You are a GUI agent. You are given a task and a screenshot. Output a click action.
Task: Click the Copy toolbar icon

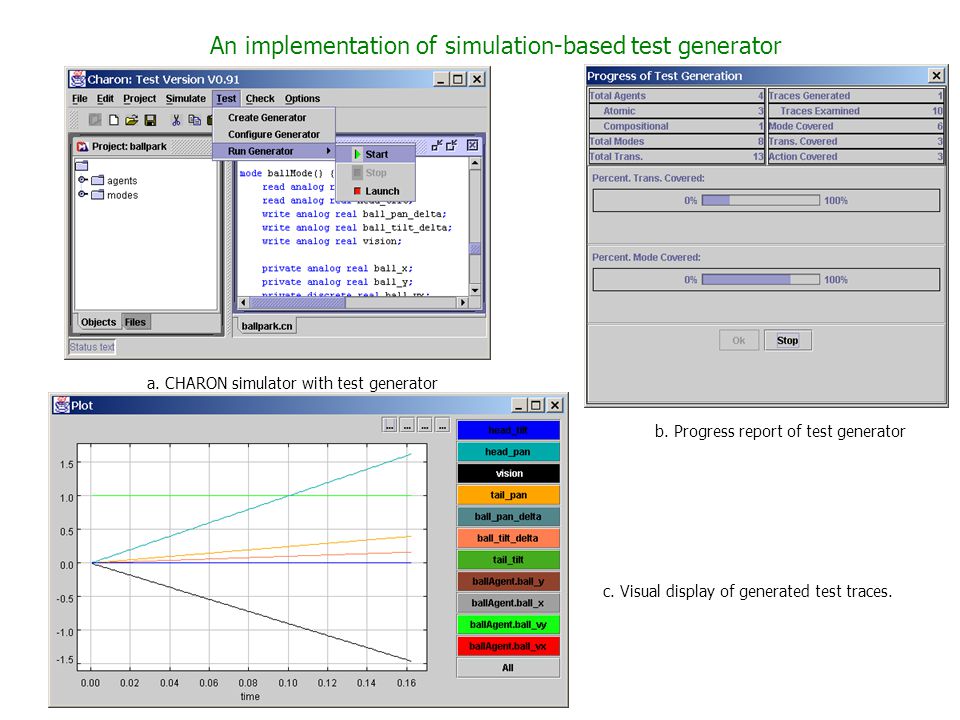point(195,120)
